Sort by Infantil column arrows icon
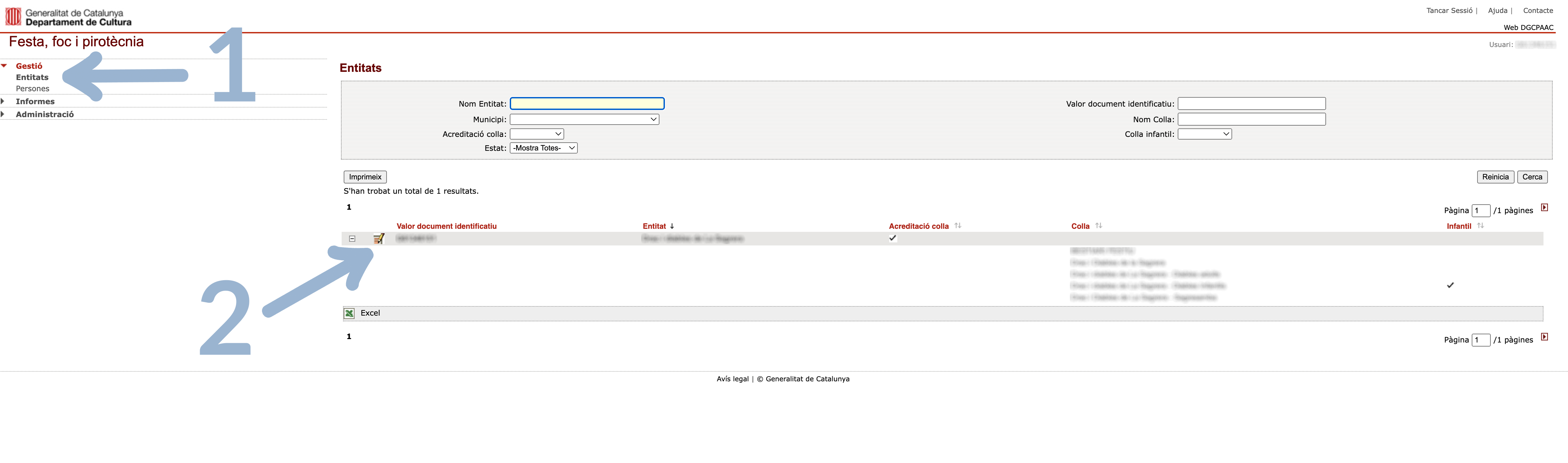The height and width of the screenshot is (463, 1568). click(x=1480, y=225)
